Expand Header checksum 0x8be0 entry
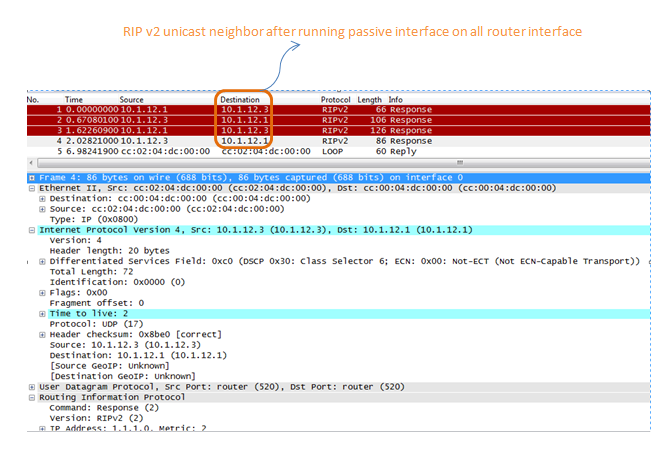 click(x=42, y=335)
